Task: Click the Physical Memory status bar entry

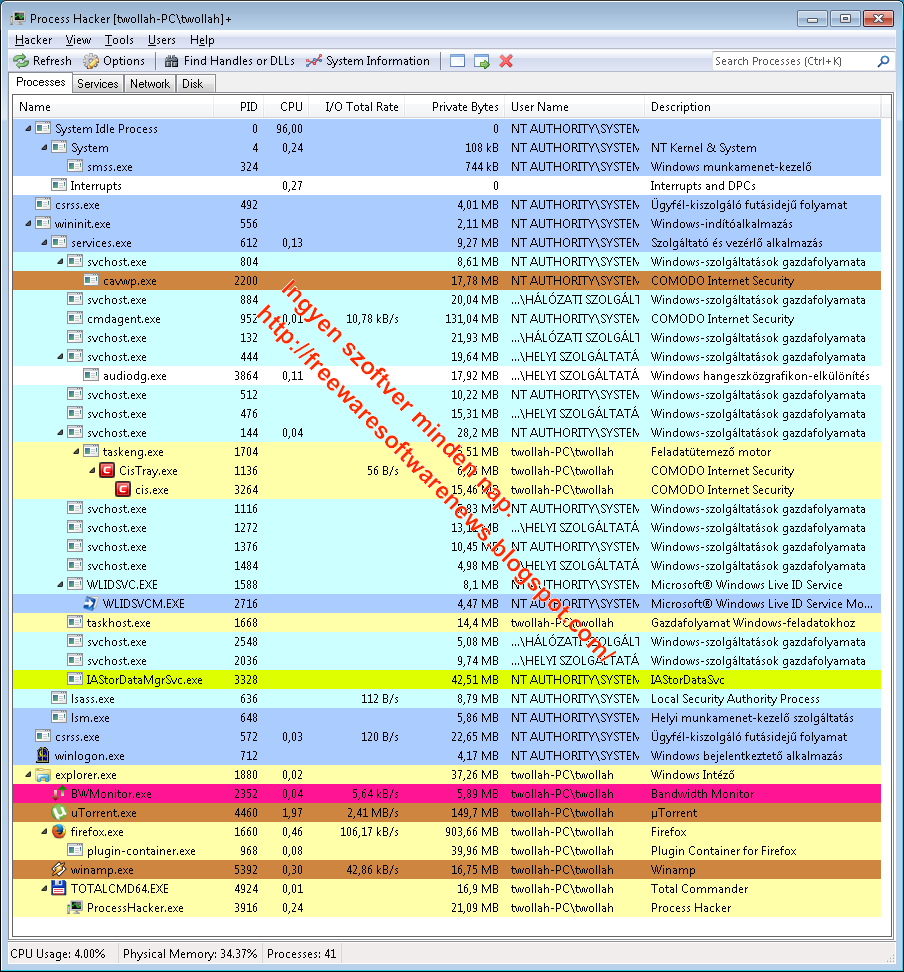Action: (x=190, y=953)
